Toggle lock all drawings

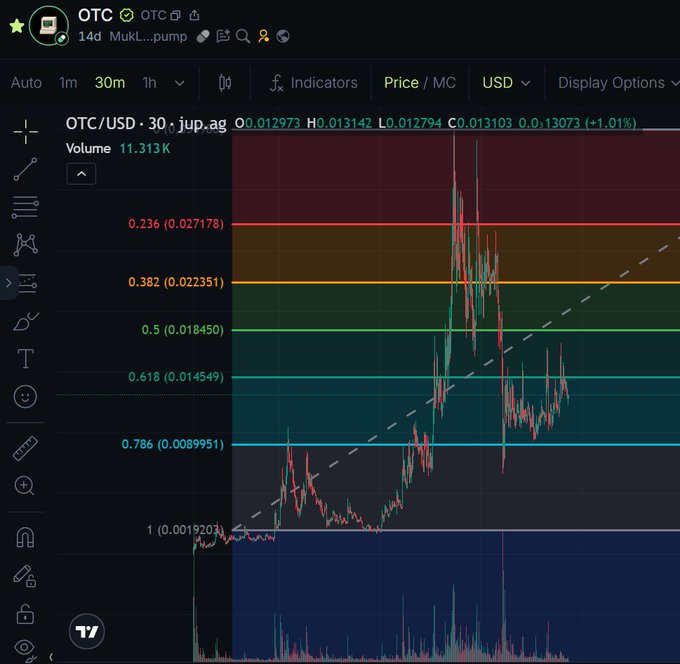point(25,614)
